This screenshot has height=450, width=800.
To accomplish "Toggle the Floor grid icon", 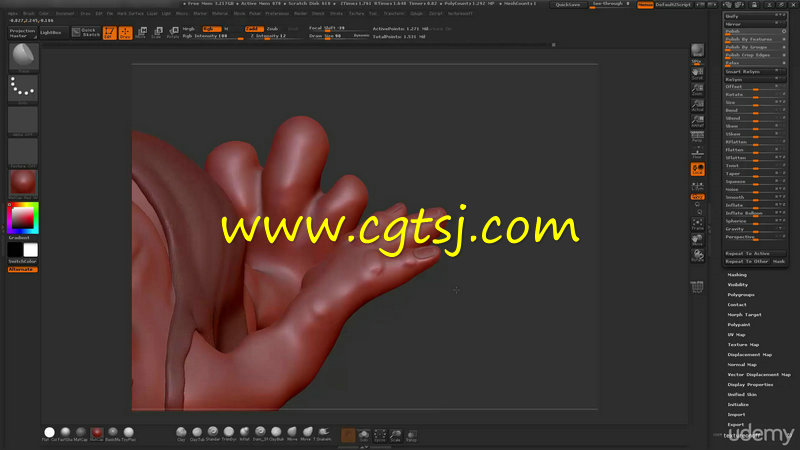I will pos(697,153).
